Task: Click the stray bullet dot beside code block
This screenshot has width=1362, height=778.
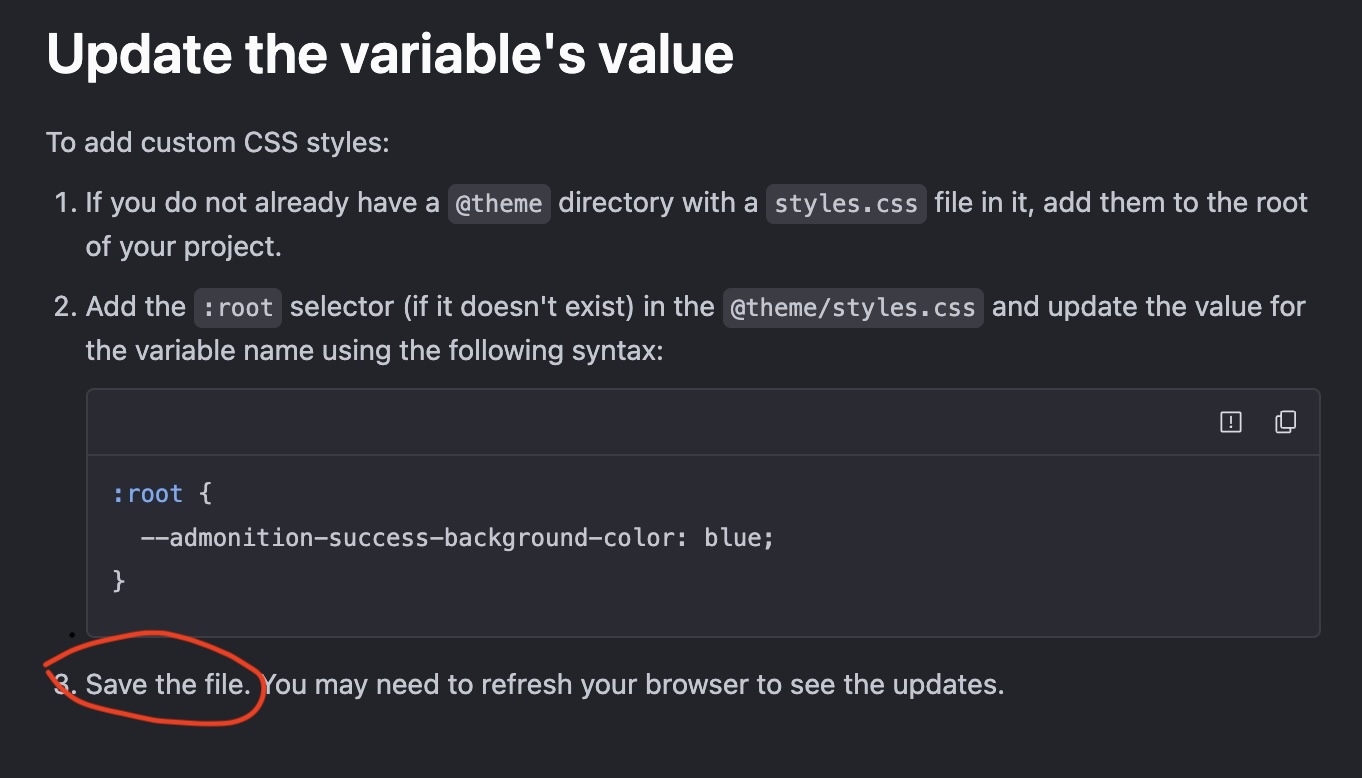Action: point(72,634)
